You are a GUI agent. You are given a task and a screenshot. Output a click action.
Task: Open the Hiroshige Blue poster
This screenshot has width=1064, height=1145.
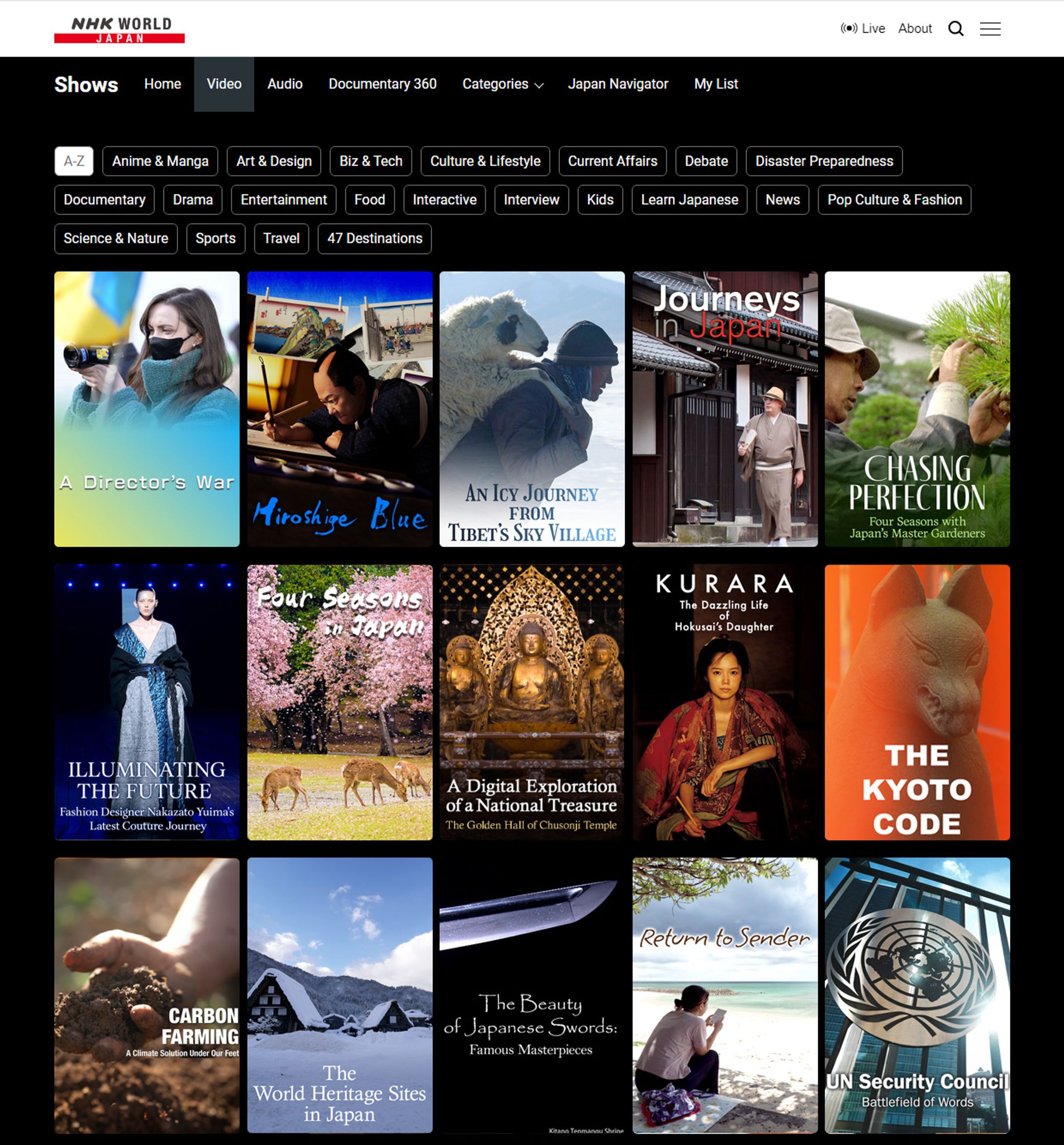click(340, 409)
